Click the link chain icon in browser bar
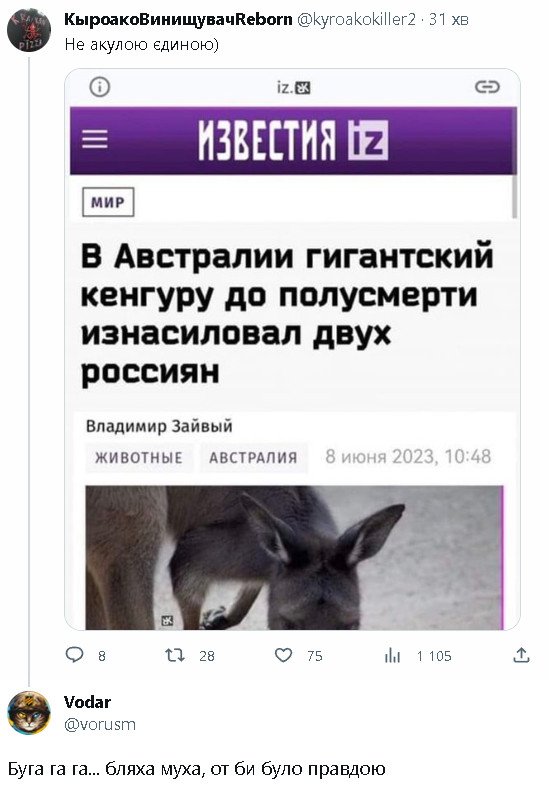Screen dimensions: 549x793 [x=487, y=87]
